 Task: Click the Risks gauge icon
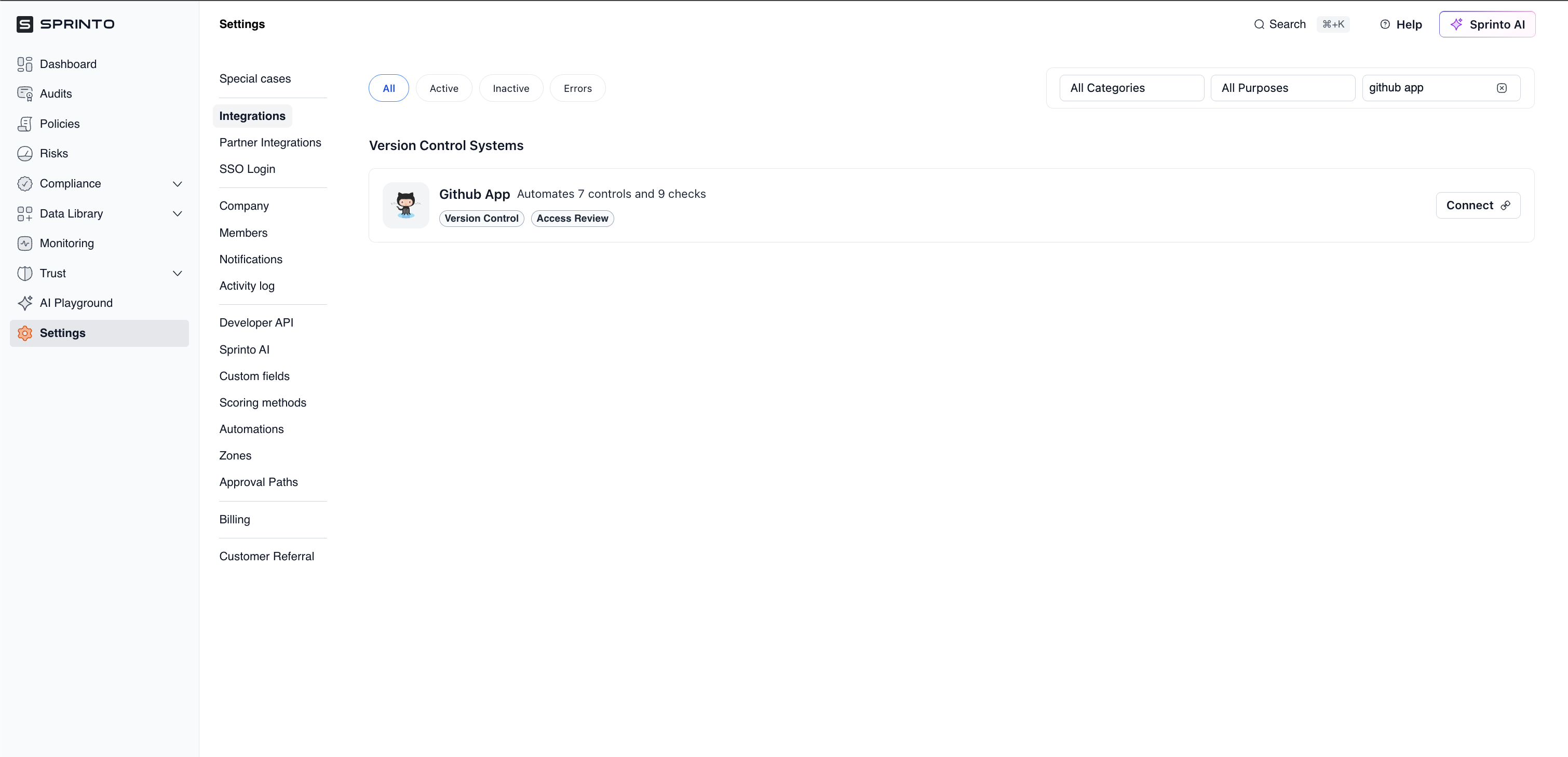[x=24, y=153]
